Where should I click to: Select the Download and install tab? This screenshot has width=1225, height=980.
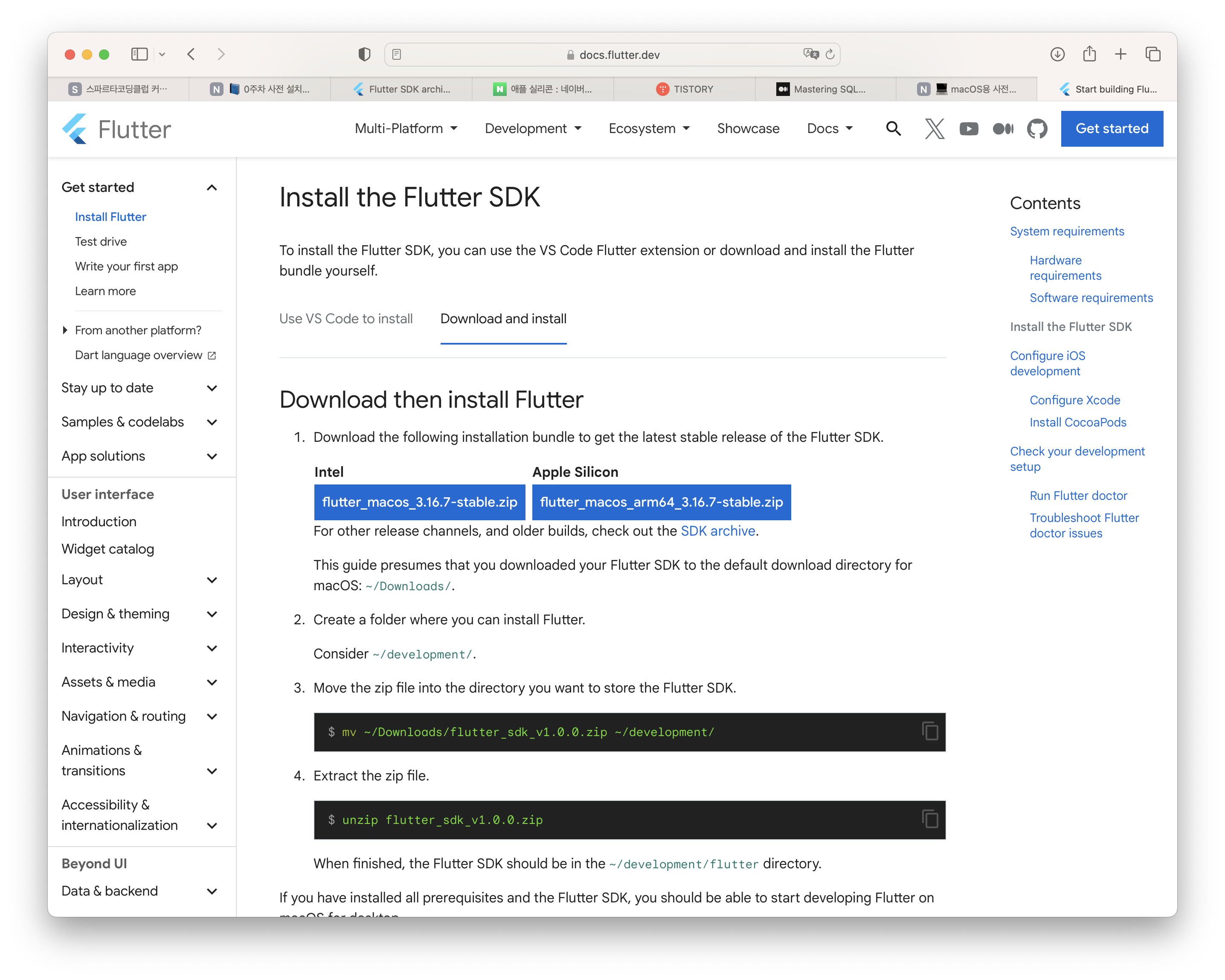503,319
